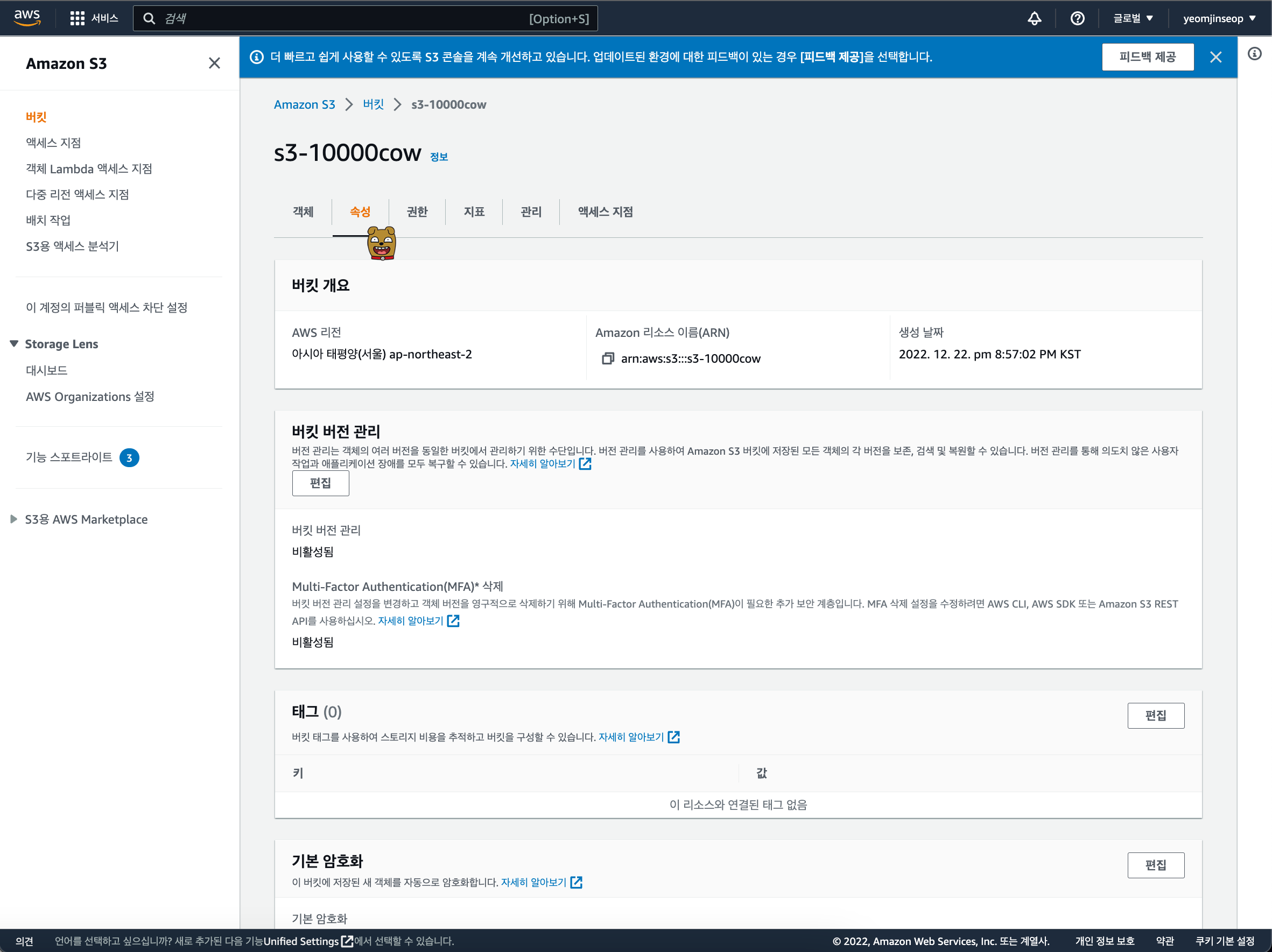Open the 글로벌 region dropdown
The width and height of the screenshot is (1272, 952).
[1133, 18]
